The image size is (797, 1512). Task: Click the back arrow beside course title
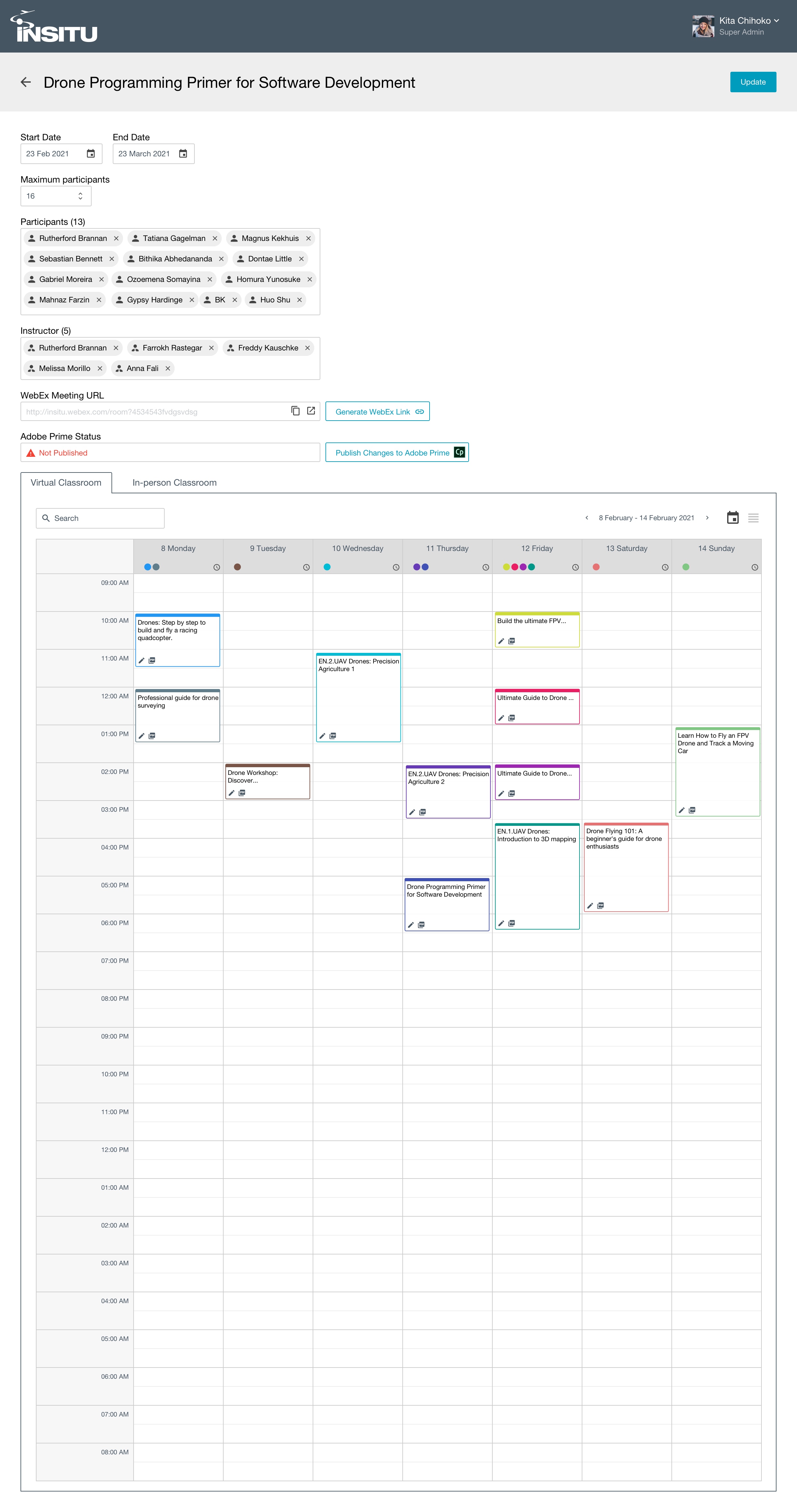tap(26, 82)
